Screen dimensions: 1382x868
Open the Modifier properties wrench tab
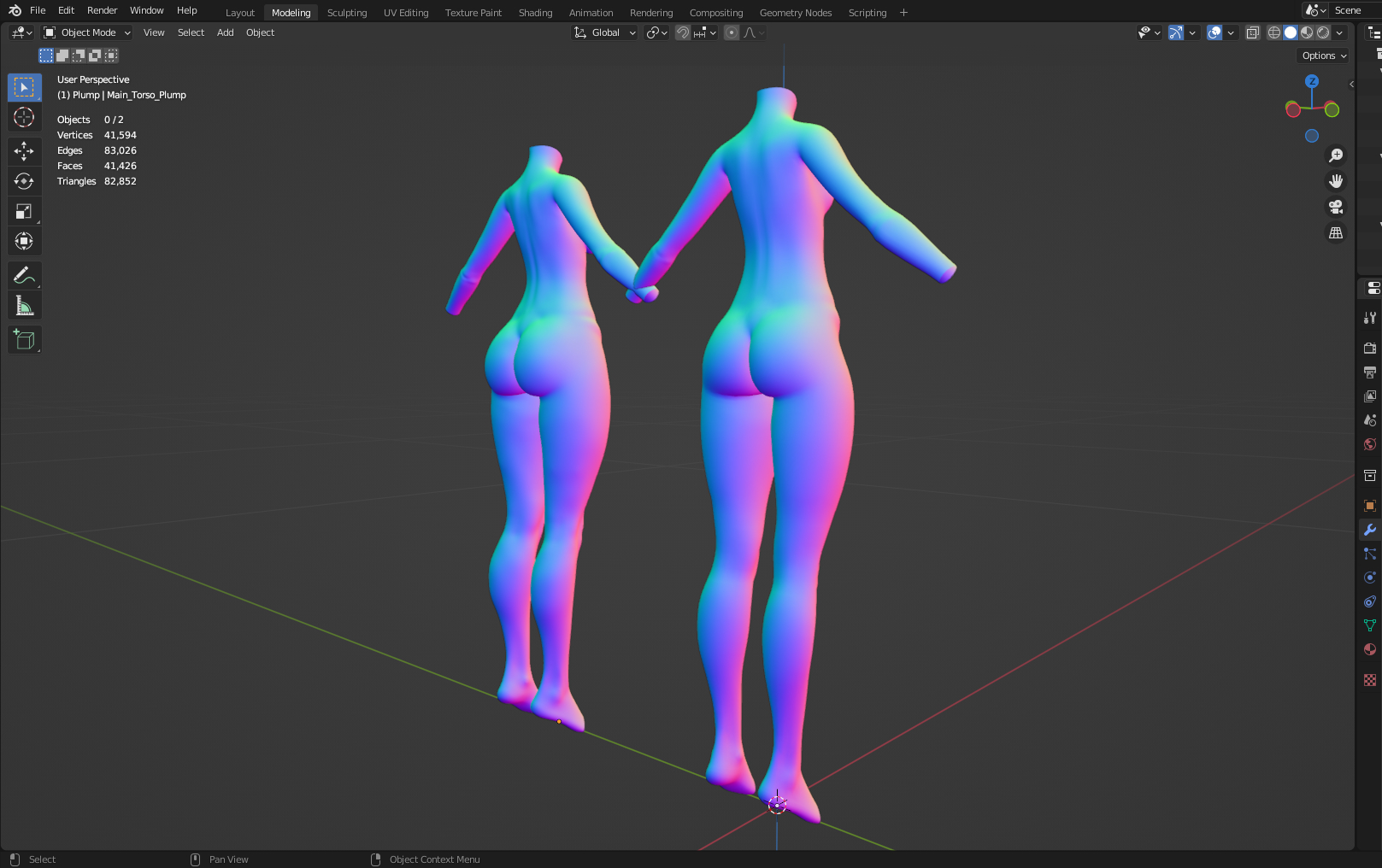pos(1369,530)
